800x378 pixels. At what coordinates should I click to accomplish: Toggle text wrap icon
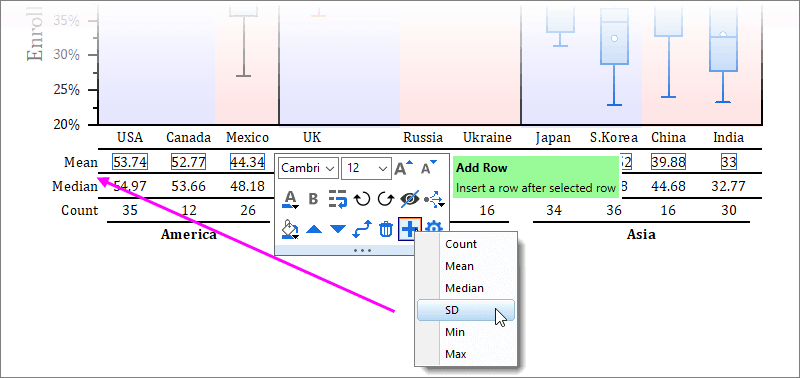338,198
